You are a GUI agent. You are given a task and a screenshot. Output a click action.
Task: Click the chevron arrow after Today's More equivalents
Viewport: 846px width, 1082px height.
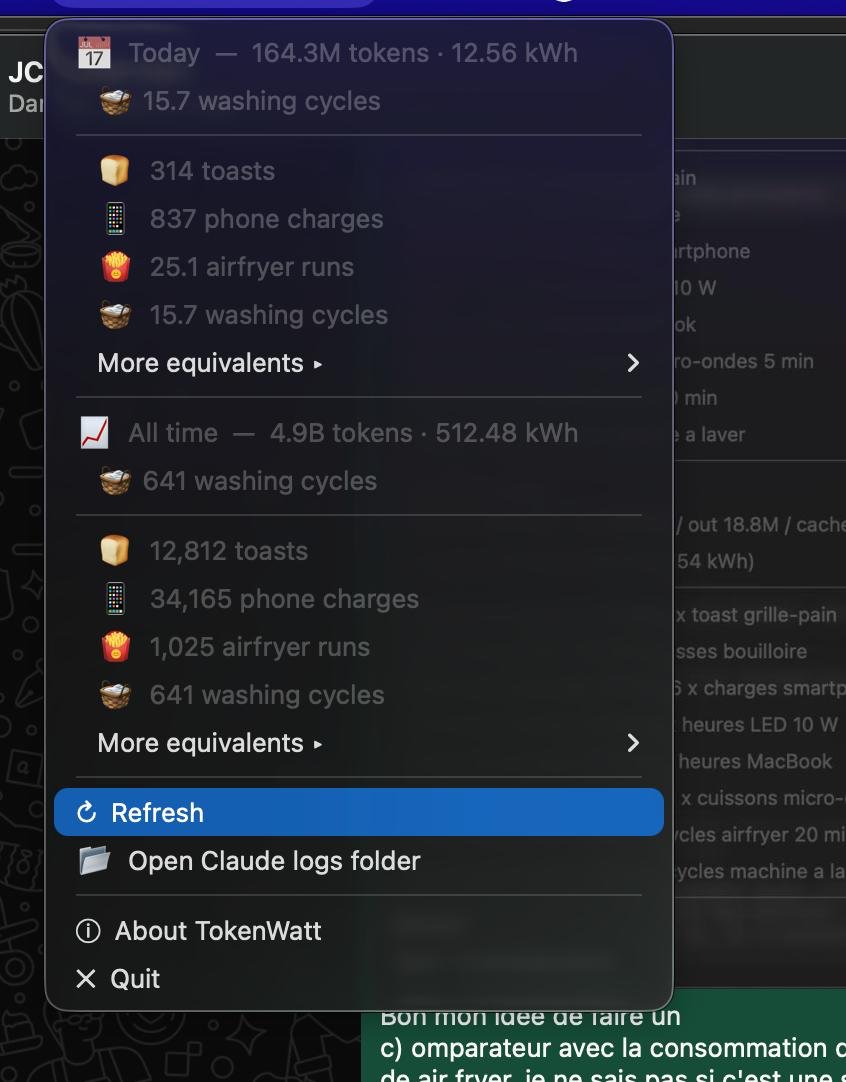coord(633,363)
